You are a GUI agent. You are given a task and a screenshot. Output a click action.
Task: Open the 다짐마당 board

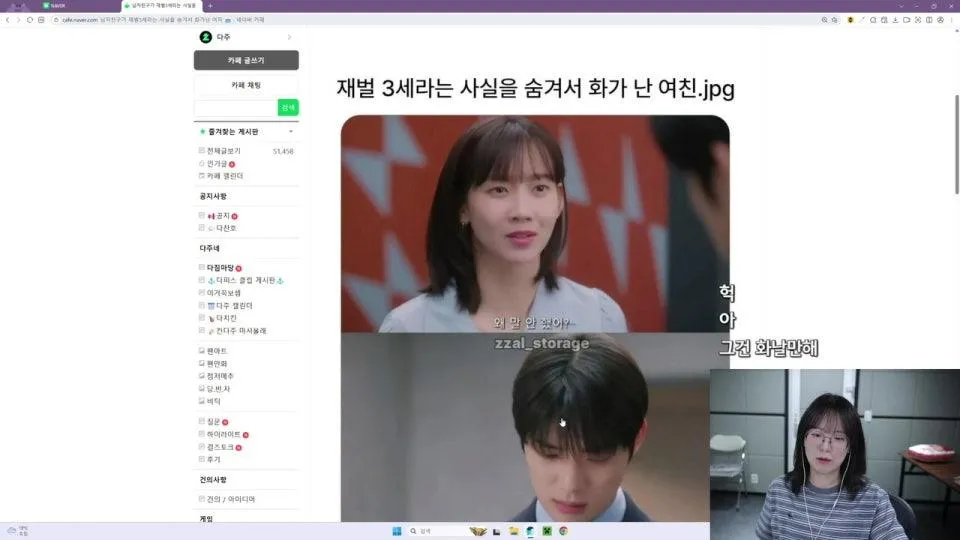(x=220, y=268)
